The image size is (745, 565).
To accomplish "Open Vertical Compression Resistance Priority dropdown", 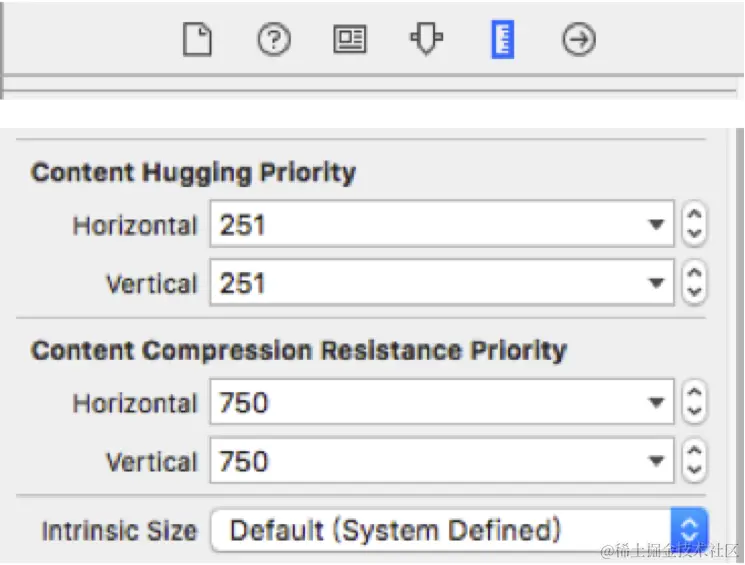I will tap(656, 461).
